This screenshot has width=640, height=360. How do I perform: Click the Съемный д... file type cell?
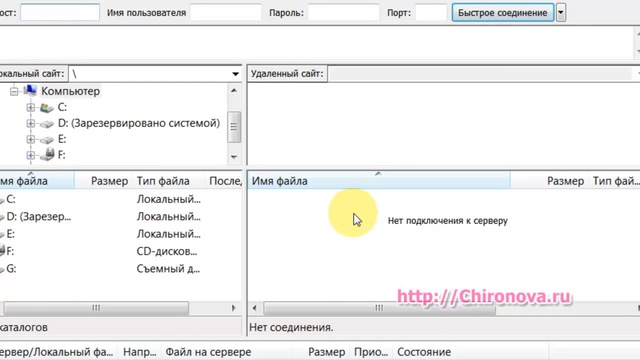pos(168,269)
